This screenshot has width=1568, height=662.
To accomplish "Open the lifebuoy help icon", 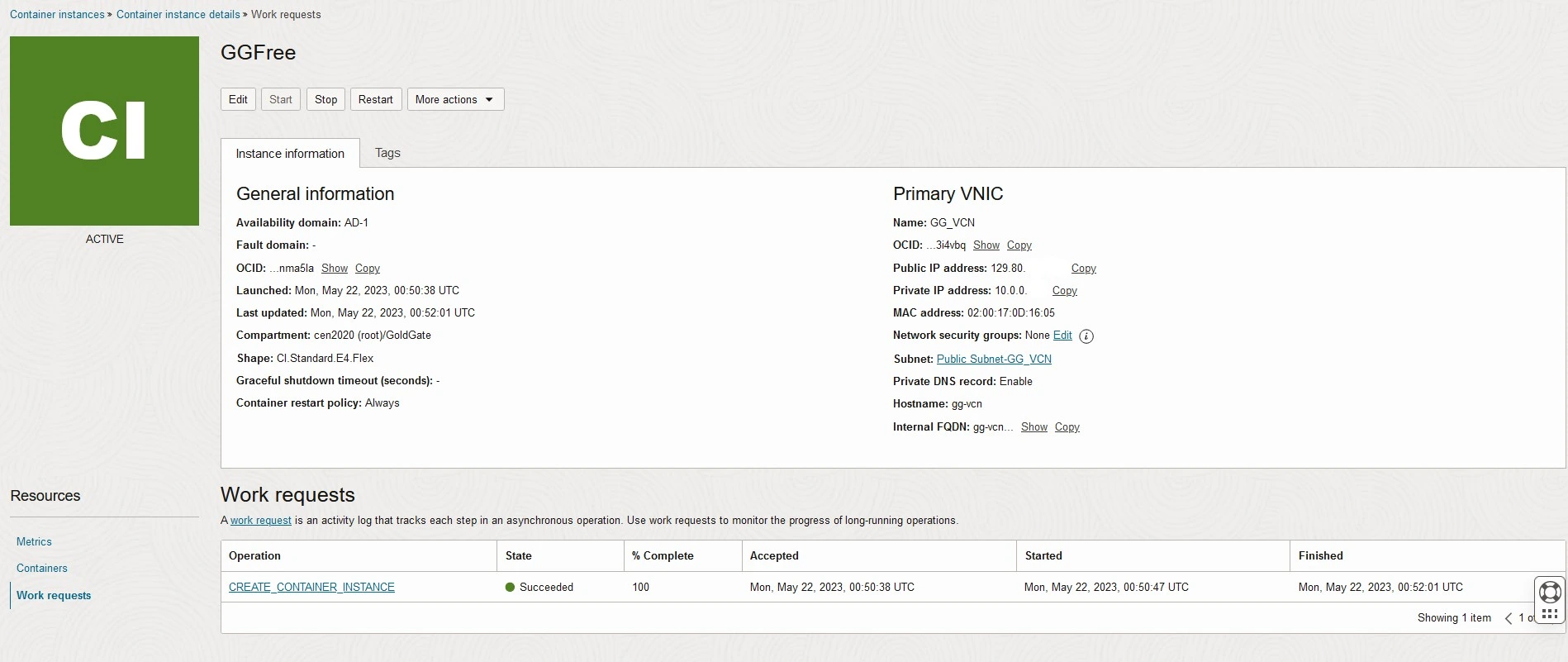I will pyautogui.click(x=1551, y=592).
